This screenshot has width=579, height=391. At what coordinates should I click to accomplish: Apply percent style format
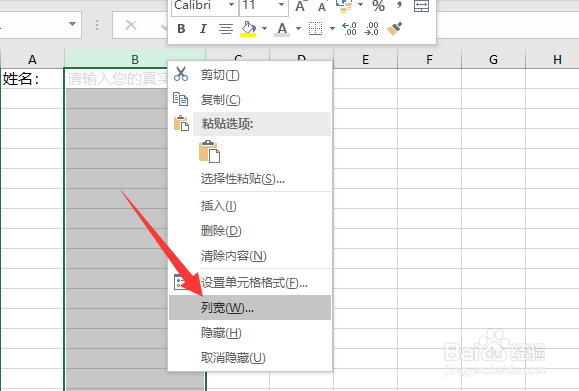click(378, 6)
